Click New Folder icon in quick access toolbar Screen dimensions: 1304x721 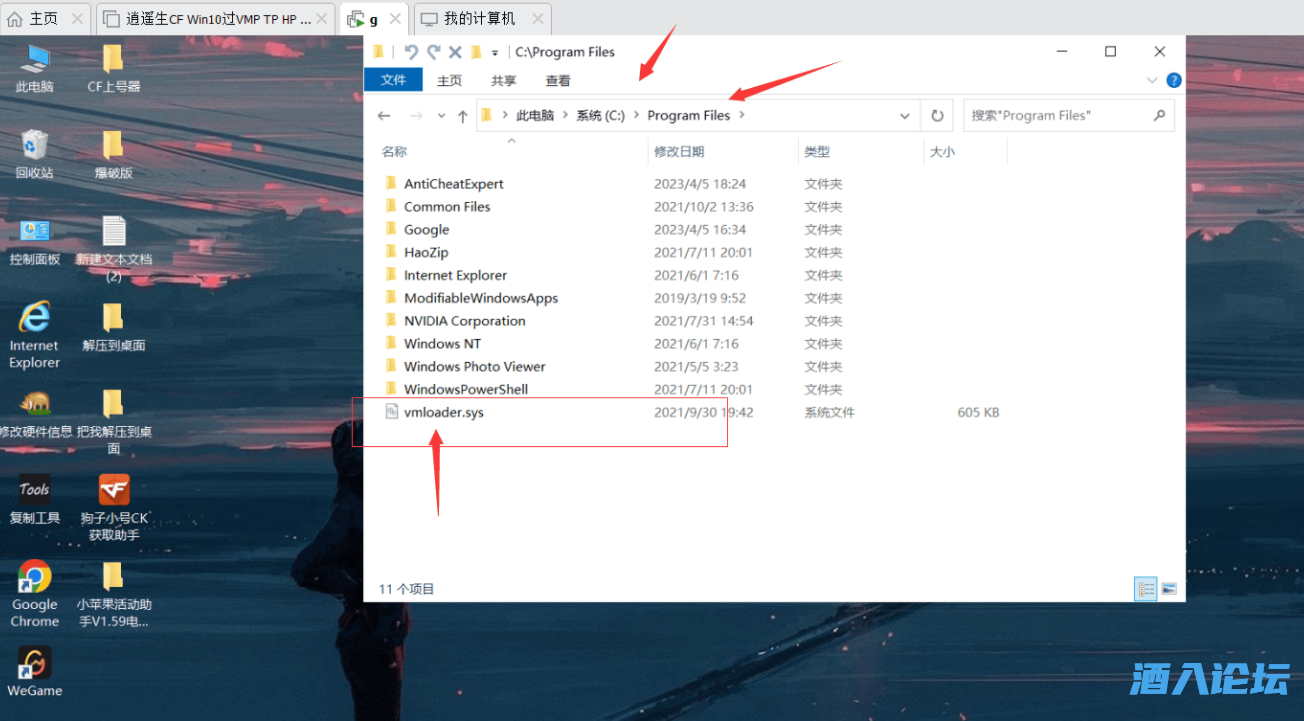pyautogui.click(x=476, y=52)
